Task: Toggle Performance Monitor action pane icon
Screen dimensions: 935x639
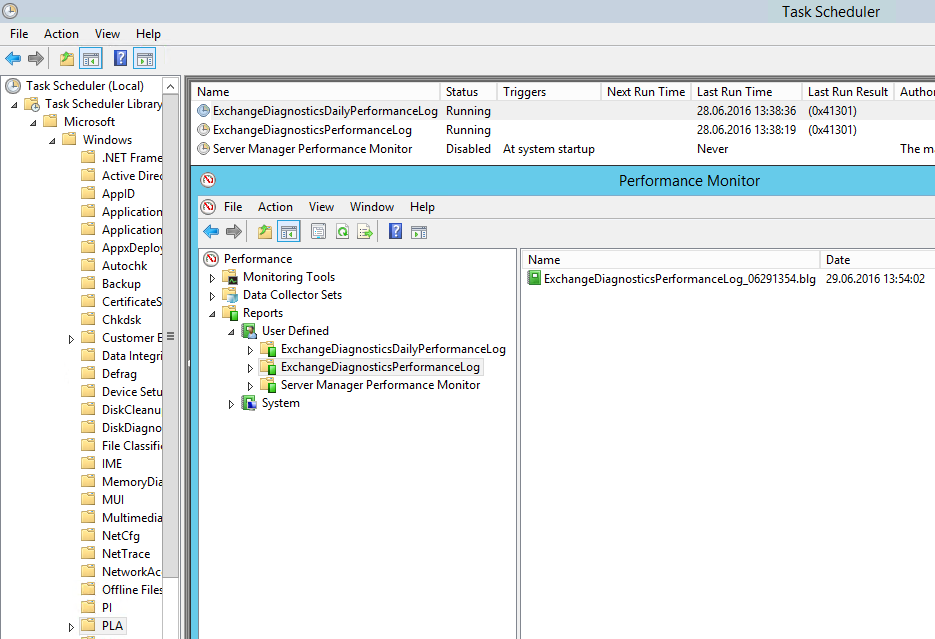Action: (x=419, y=232)
